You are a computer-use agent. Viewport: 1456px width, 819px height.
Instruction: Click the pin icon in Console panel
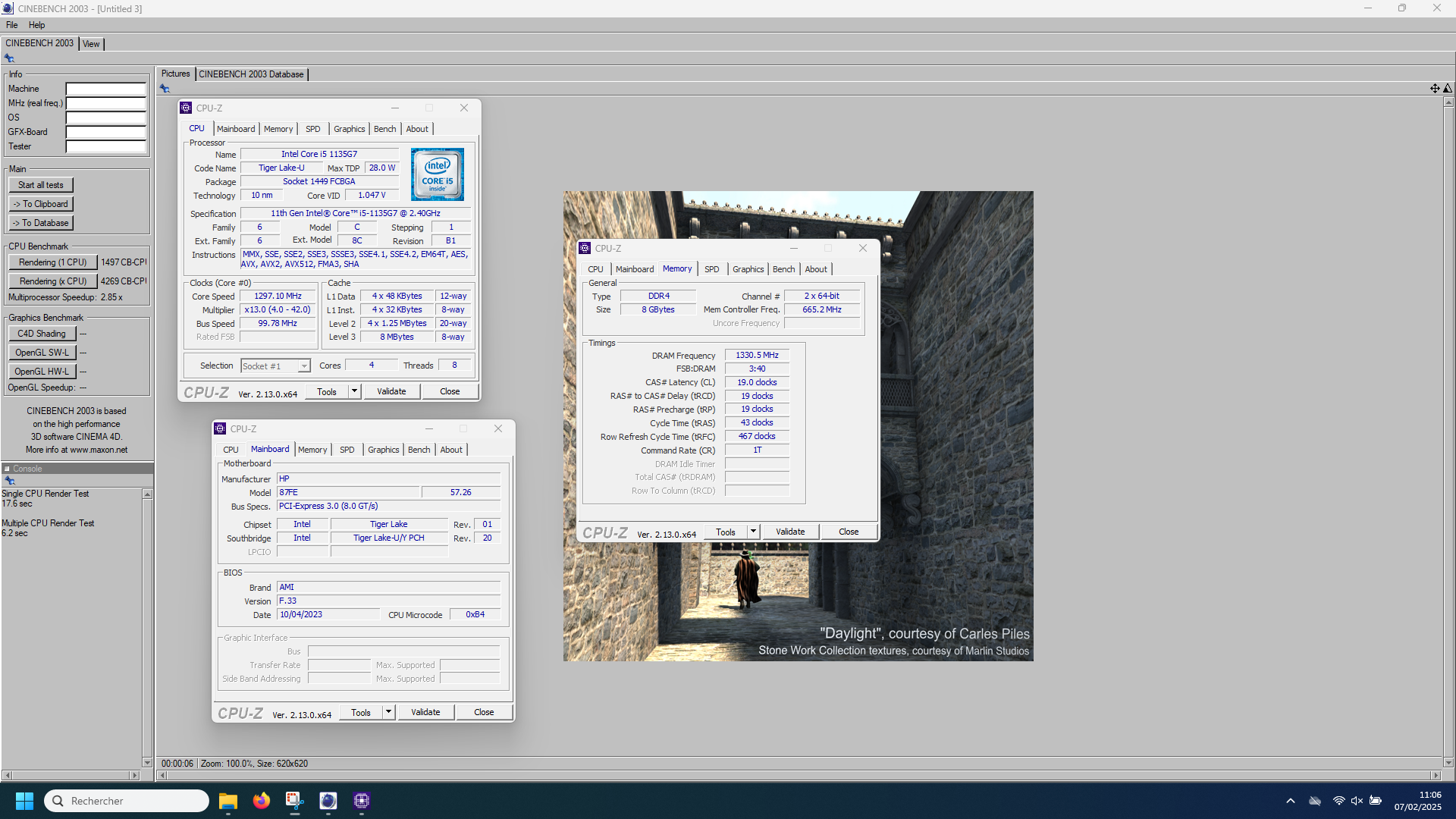10,481
